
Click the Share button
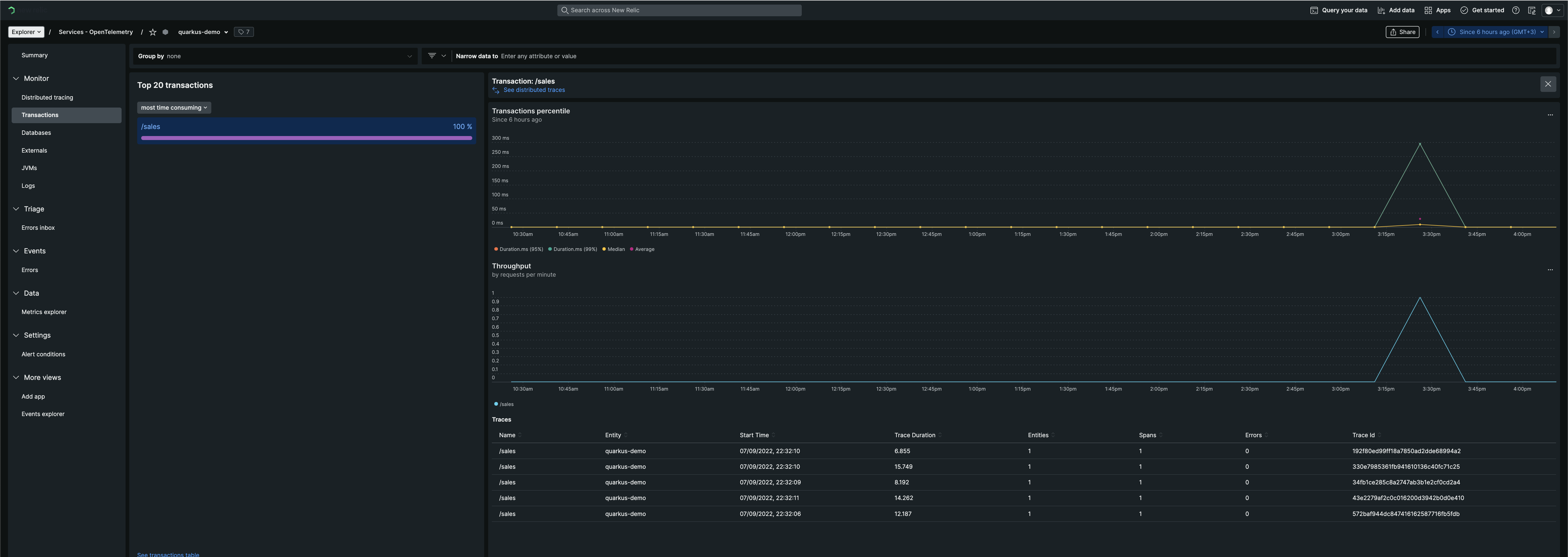(1402, 32)
